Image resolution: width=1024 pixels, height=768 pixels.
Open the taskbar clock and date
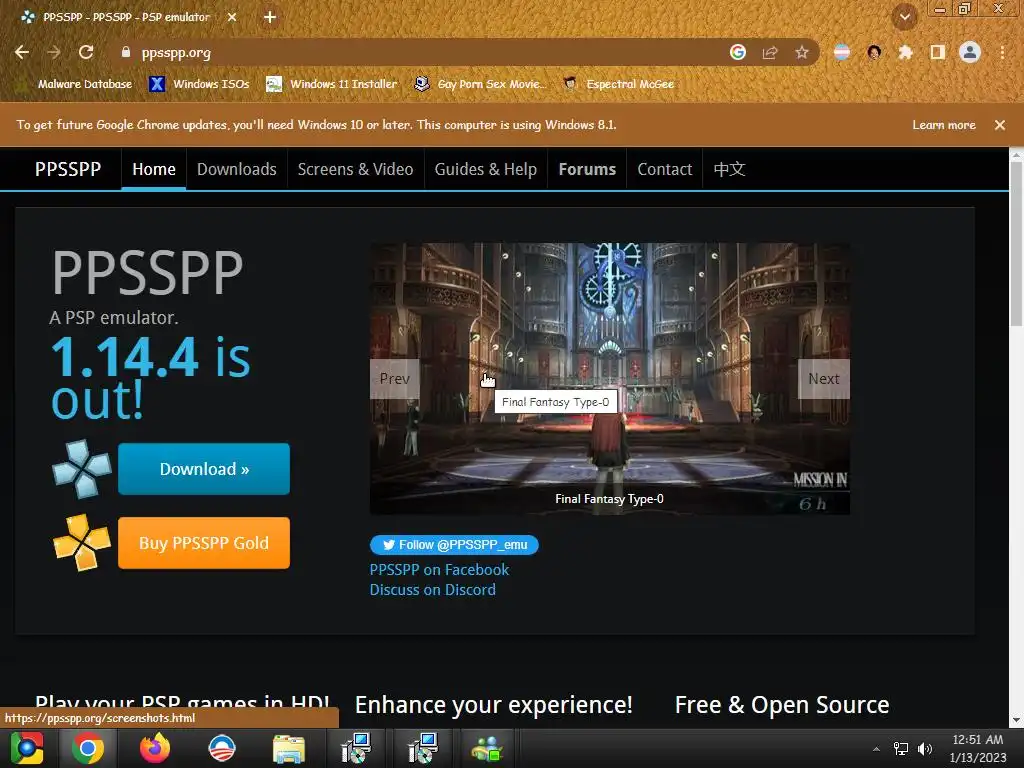click(x=978, y=749)
